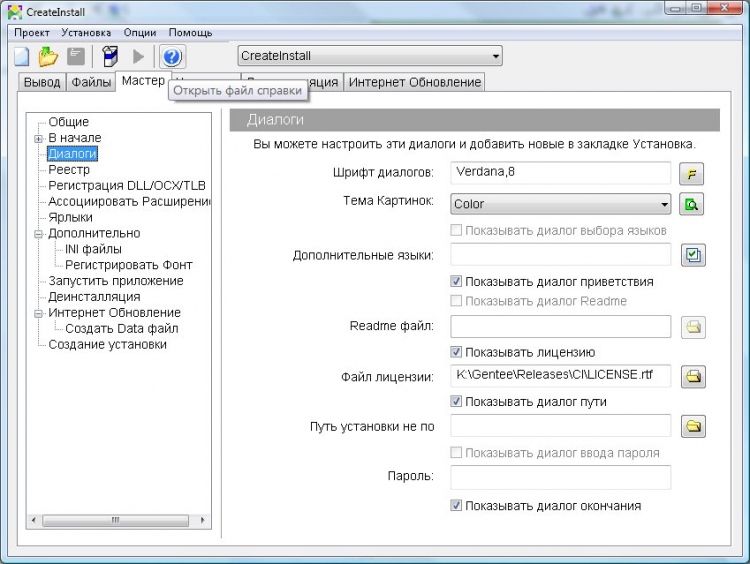Open a project with the folder icon

point(48,56)
